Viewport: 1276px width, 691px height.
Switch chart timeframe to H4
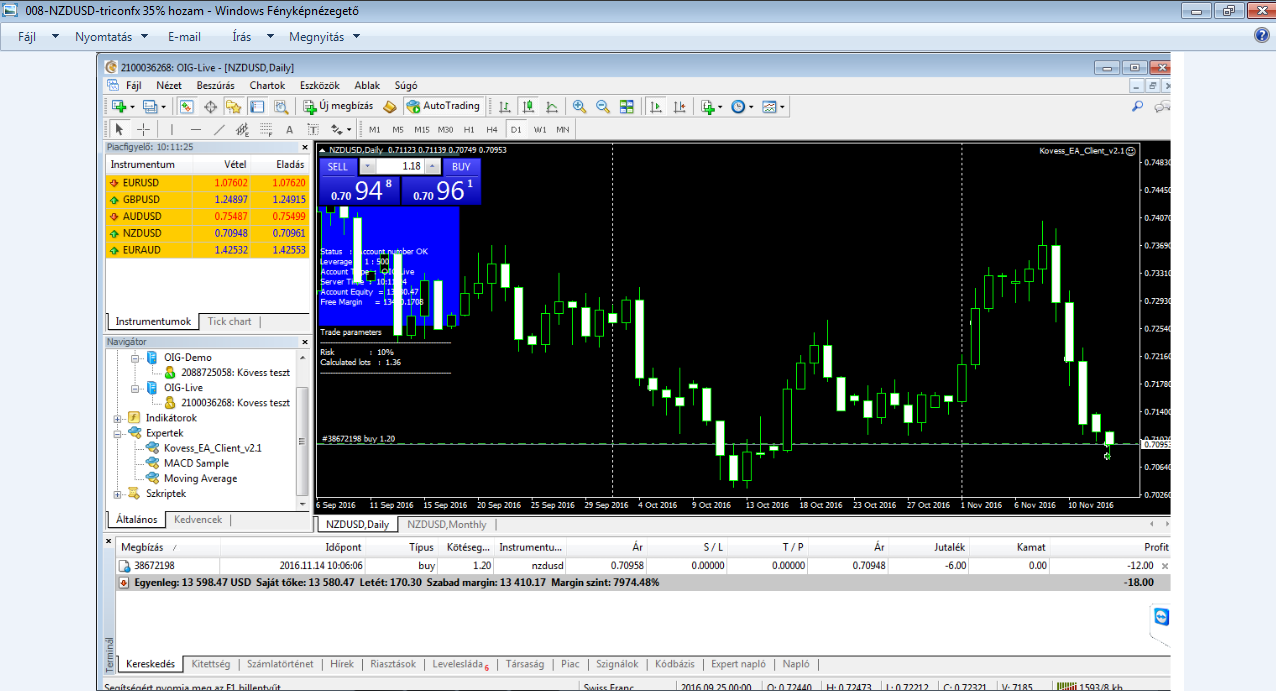pos(491,129)
